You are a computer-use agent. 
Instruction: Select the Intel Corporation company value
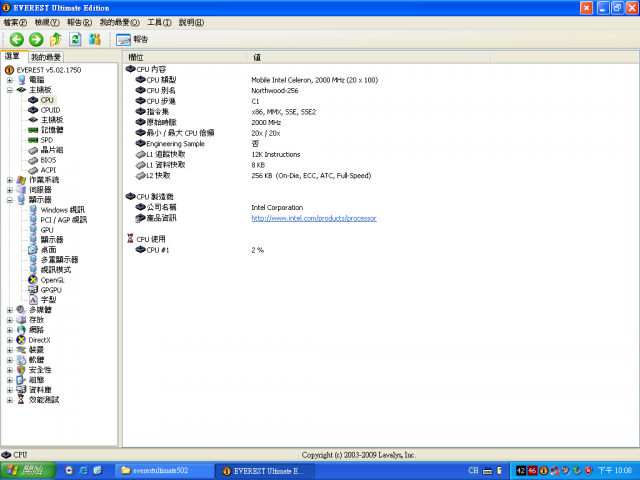coord(277,207)
